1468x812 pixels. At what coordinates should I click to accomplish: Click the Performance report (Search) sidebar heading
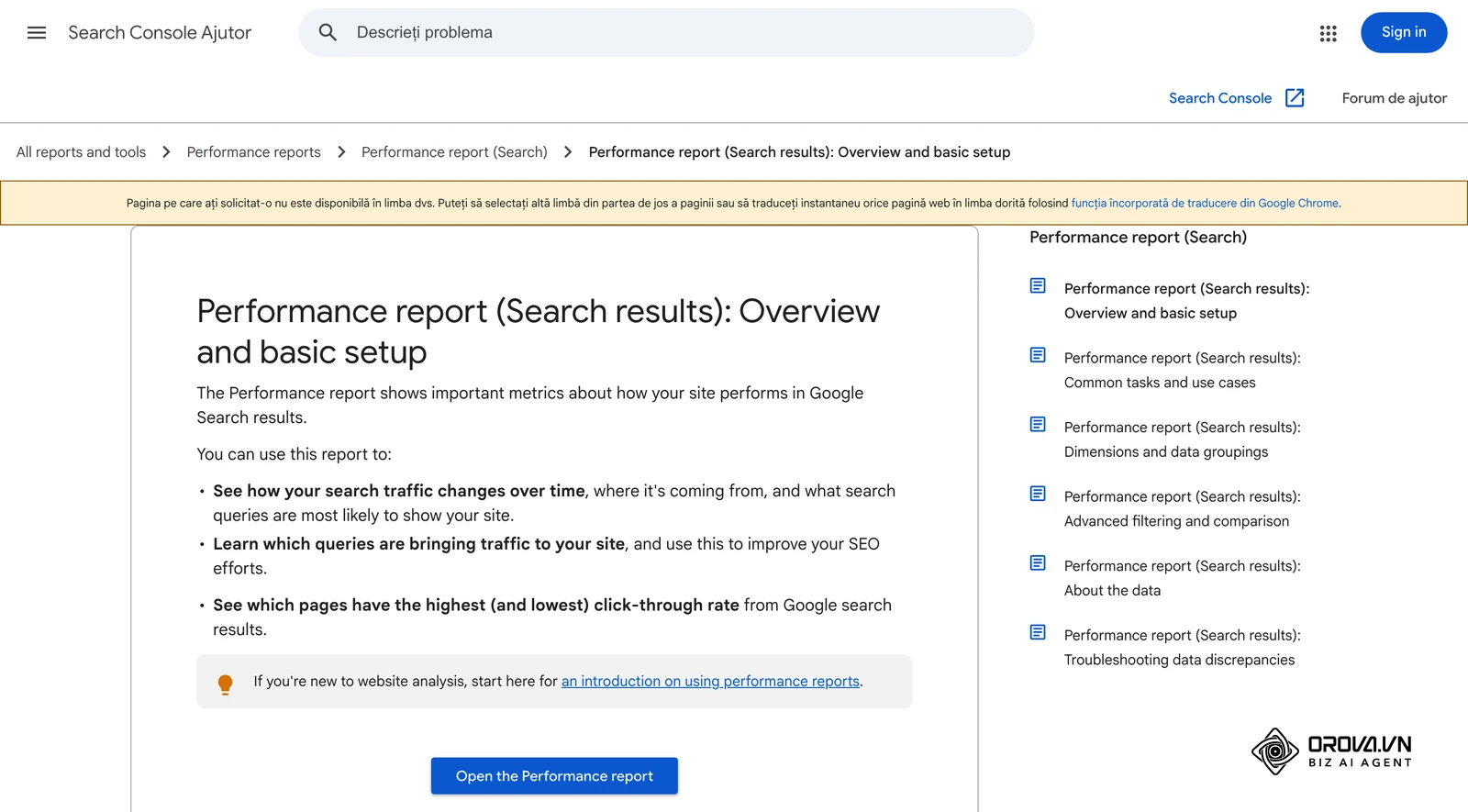point(1138,238)
